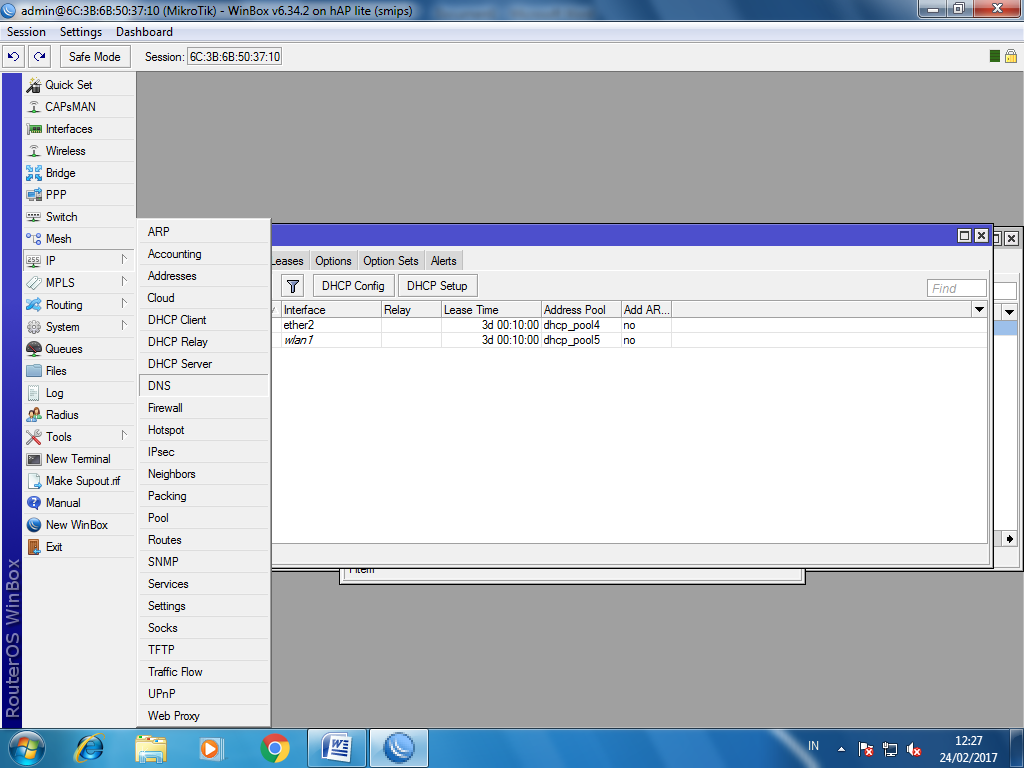Click the filter funnel icon in DHCP window
The height and width of the screenshot is (768, 1024).
pos(293,286)
